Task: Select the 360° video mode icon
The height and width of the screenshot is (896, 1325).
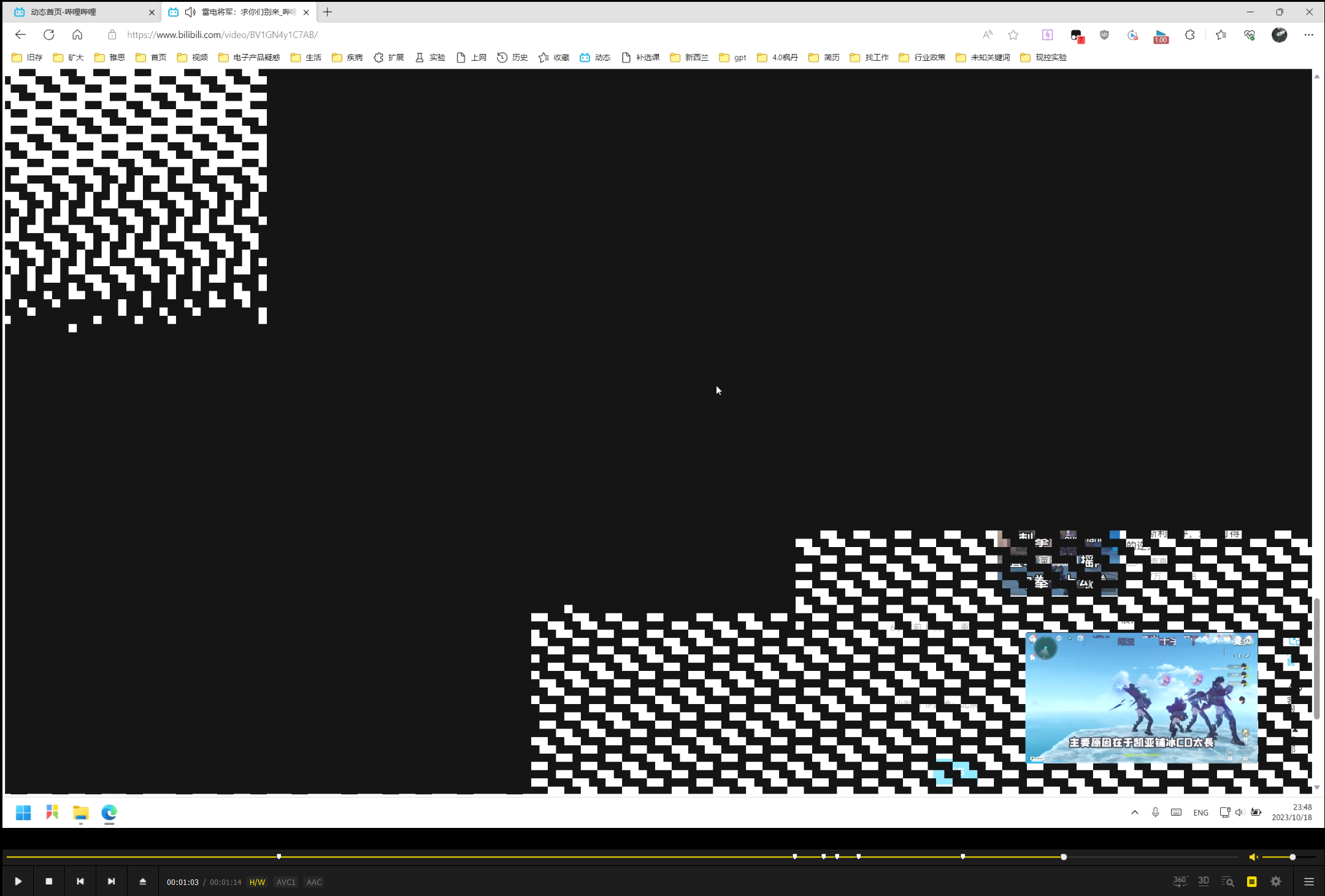Action: (1180, 881)
